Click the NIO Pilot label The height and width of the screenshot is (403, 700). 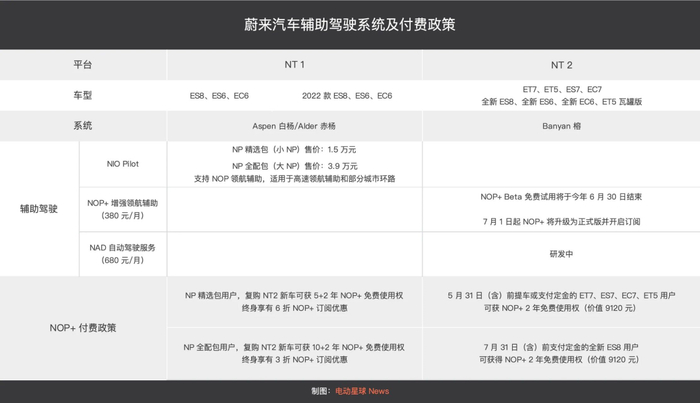pyautogui.click(x=123, y=164)
